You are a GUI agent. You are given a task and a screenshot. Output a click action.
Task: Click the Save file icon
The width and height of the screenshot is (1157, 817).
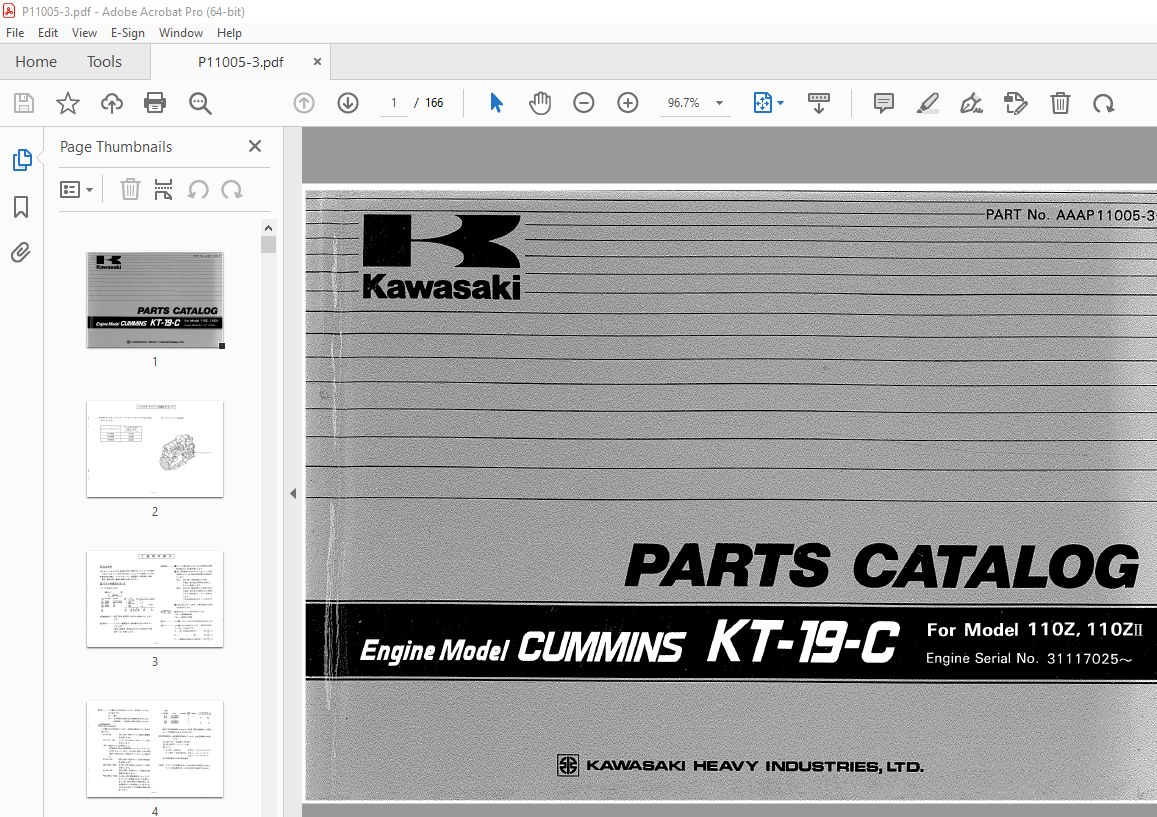pyautogui.click(x=24, y=103)
